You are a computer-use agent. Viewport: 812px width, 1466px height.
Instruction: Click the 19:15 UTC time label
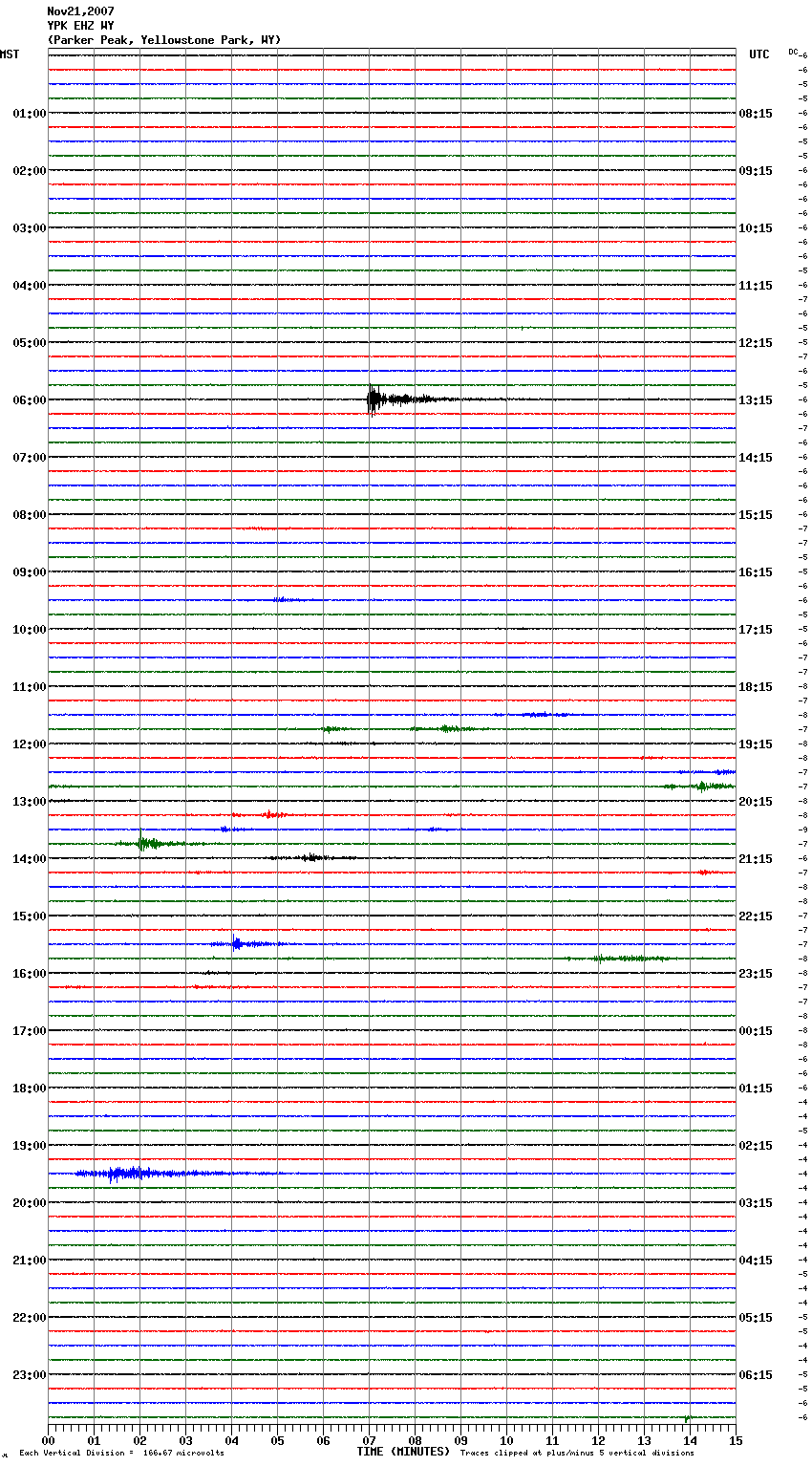(756, 744)
